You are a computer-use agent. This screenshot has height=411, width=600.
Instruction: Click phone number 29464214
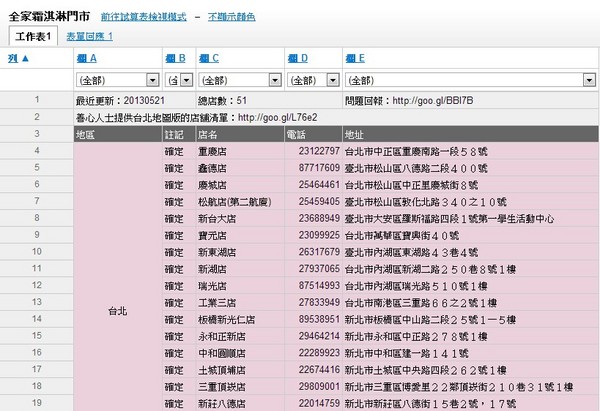319,336
